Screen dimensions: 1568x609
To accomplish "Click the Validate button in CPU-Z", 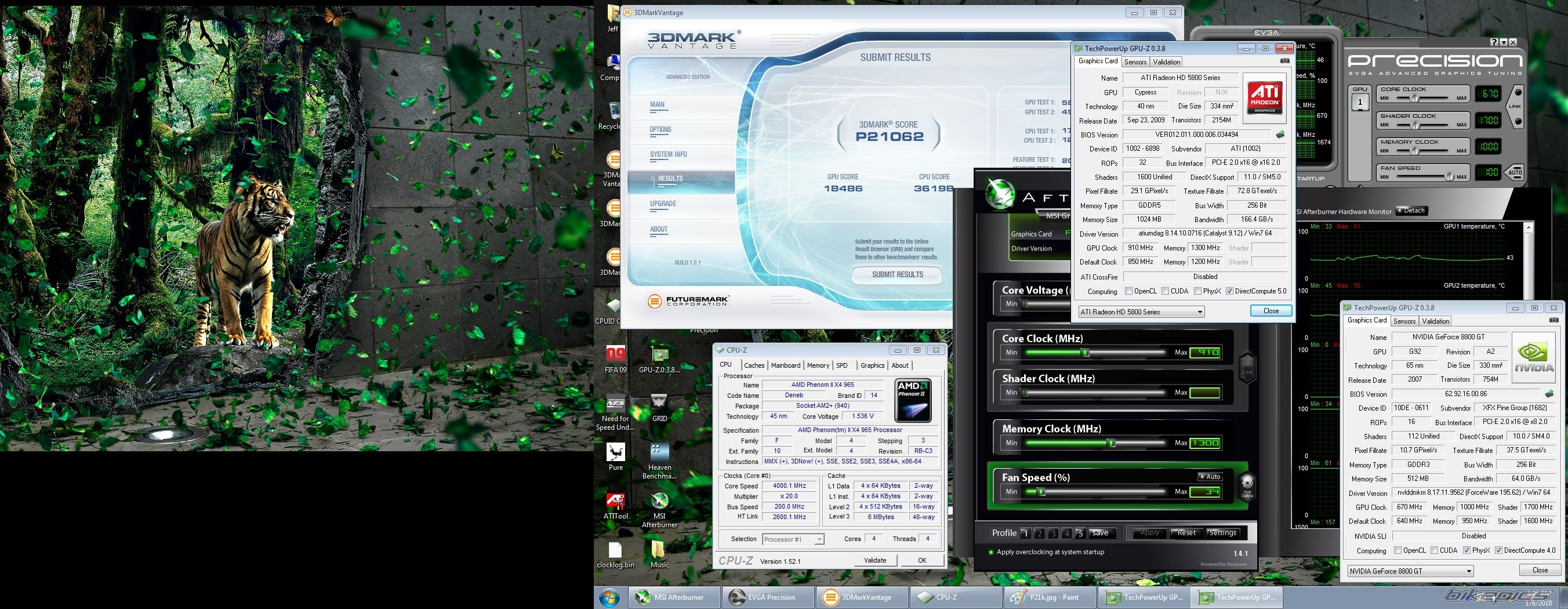I will [874, 560].
